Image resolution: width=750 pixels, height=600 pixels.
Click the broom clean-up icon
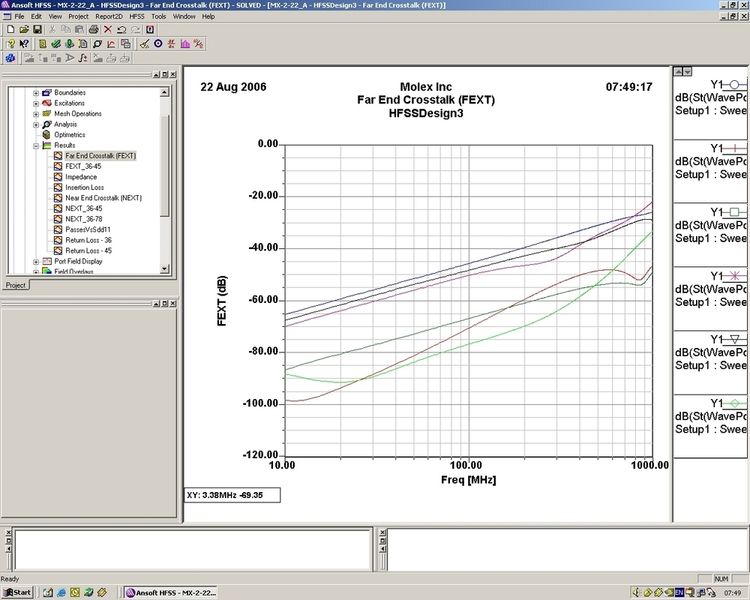[144, 44]
